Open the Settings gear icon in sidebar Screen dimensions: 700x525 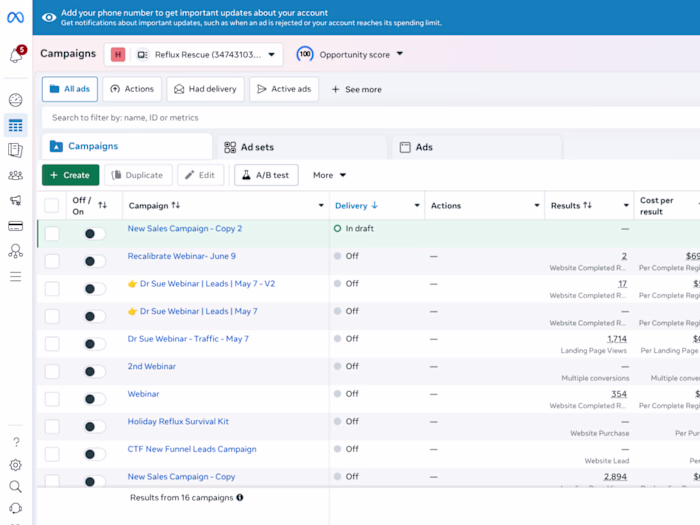[16, 465]
